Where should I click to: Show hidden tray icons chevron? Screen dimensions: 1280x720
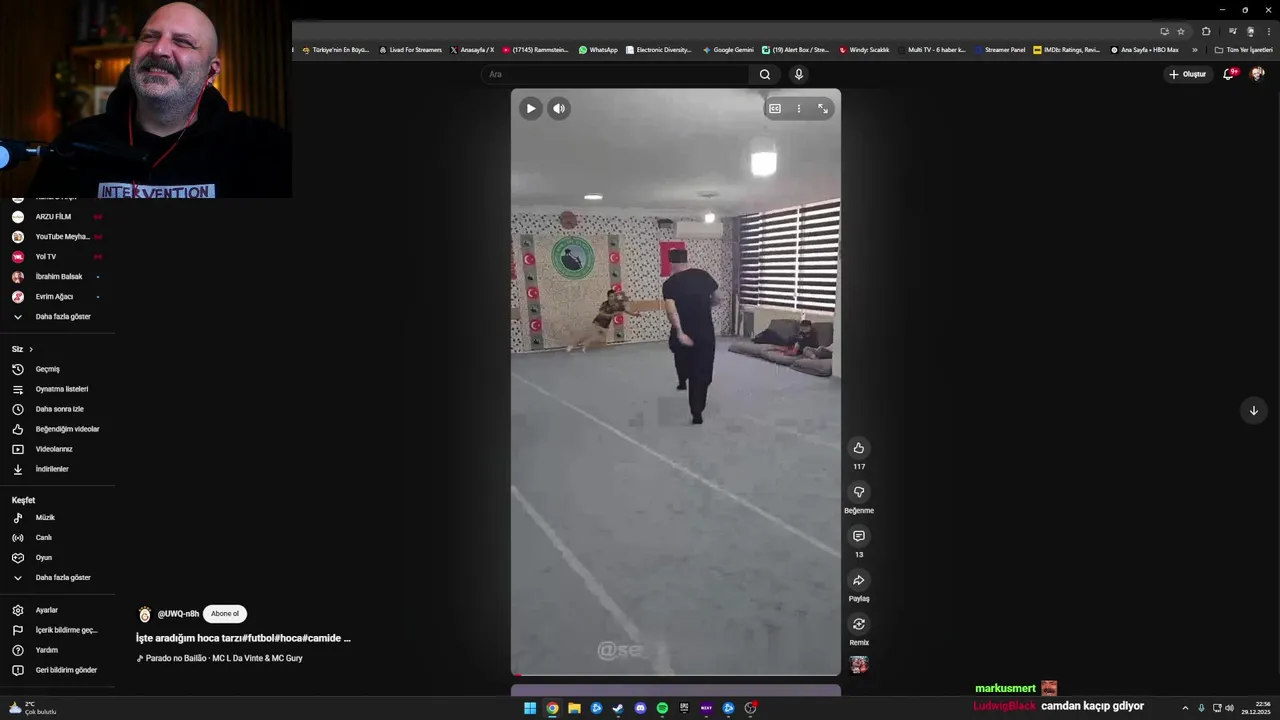(x=1185, y=708)
